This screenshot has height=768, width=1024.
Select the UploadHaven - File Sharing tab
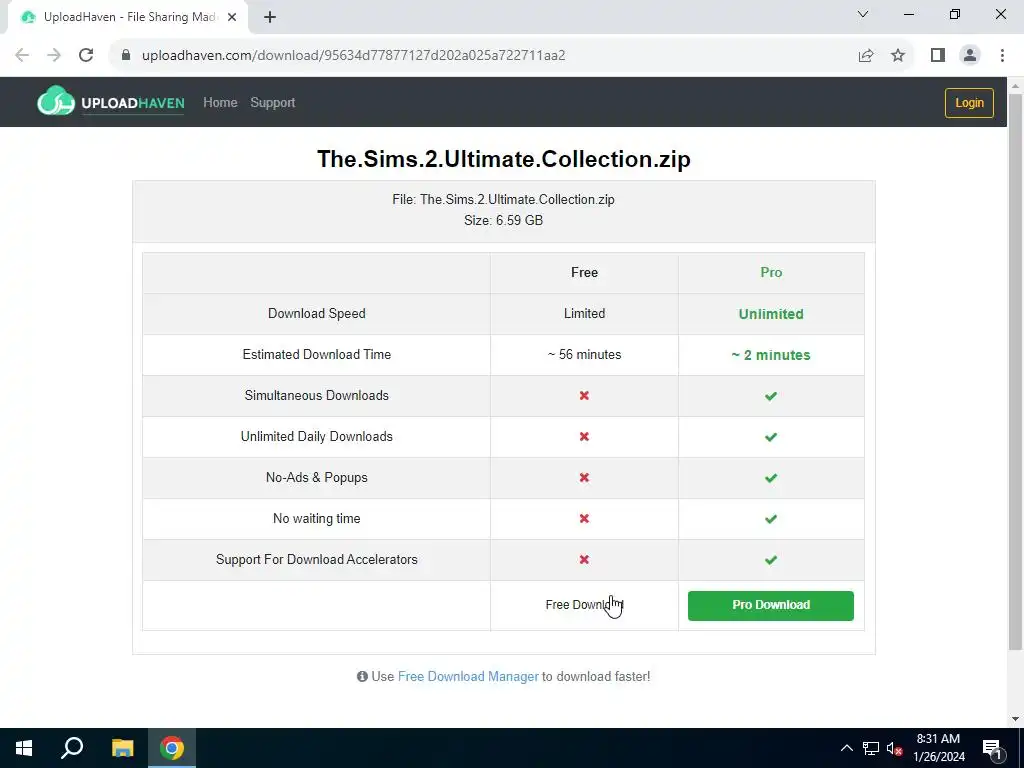tap(129, 18)
